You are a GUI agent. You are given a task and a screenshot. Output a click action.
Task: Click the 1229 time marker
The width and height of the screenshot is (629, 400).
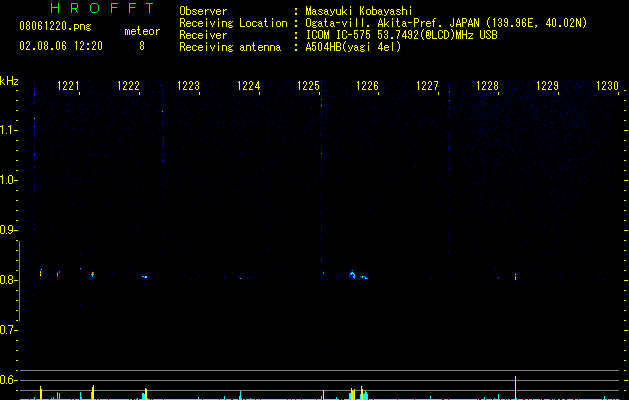click(547, 86)
